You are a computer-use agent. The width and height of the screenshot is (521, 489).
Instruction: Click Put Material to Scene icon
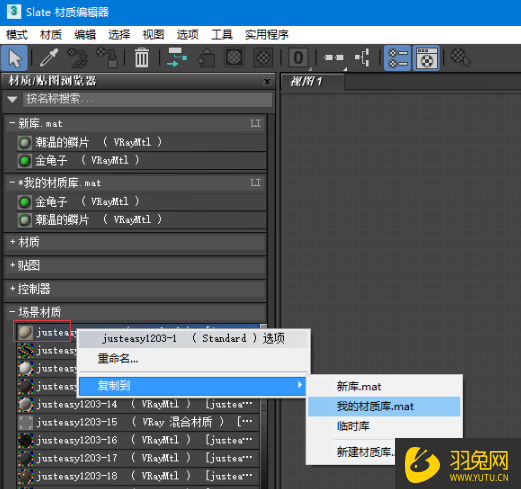(x=78, y=58)
